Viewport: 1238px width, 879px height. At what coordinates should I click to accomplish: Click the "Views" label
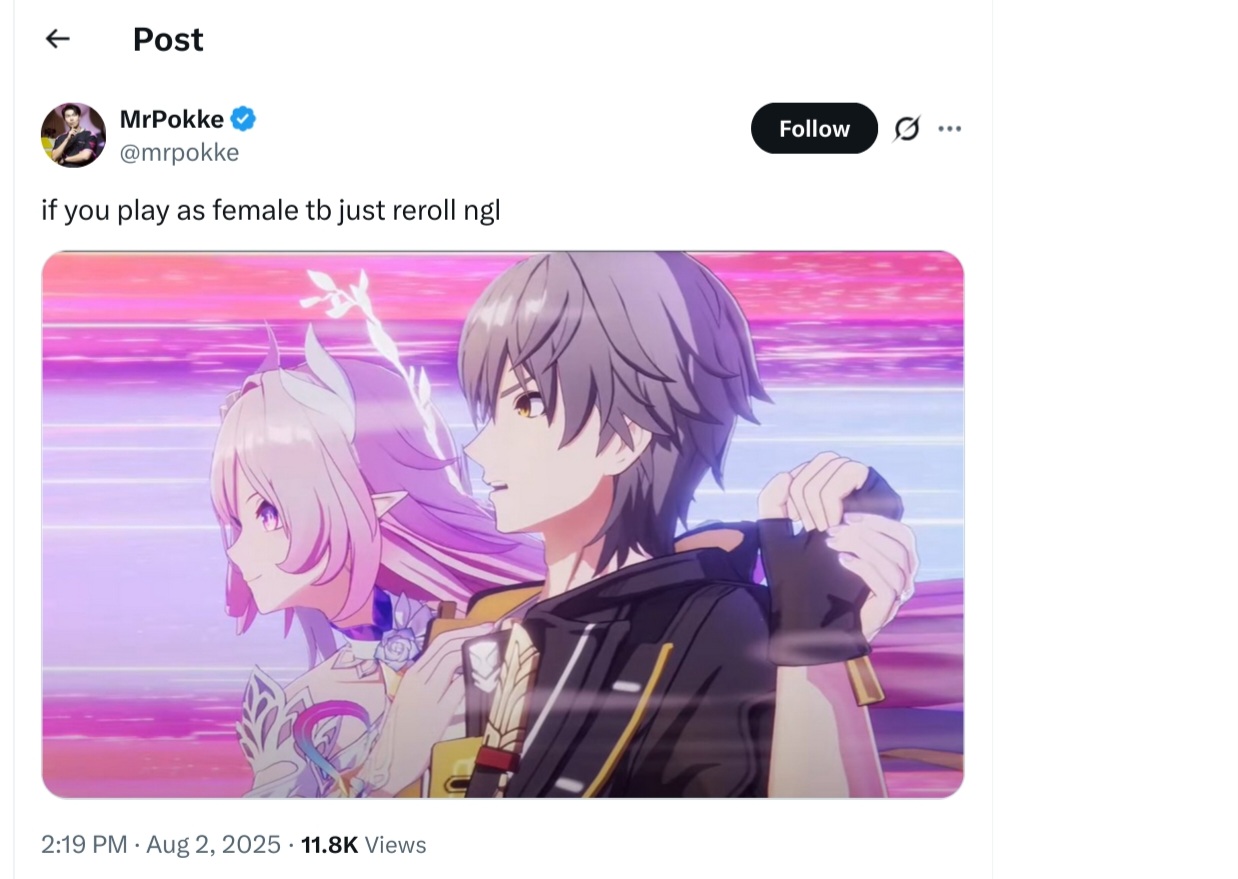coord(395,845)
